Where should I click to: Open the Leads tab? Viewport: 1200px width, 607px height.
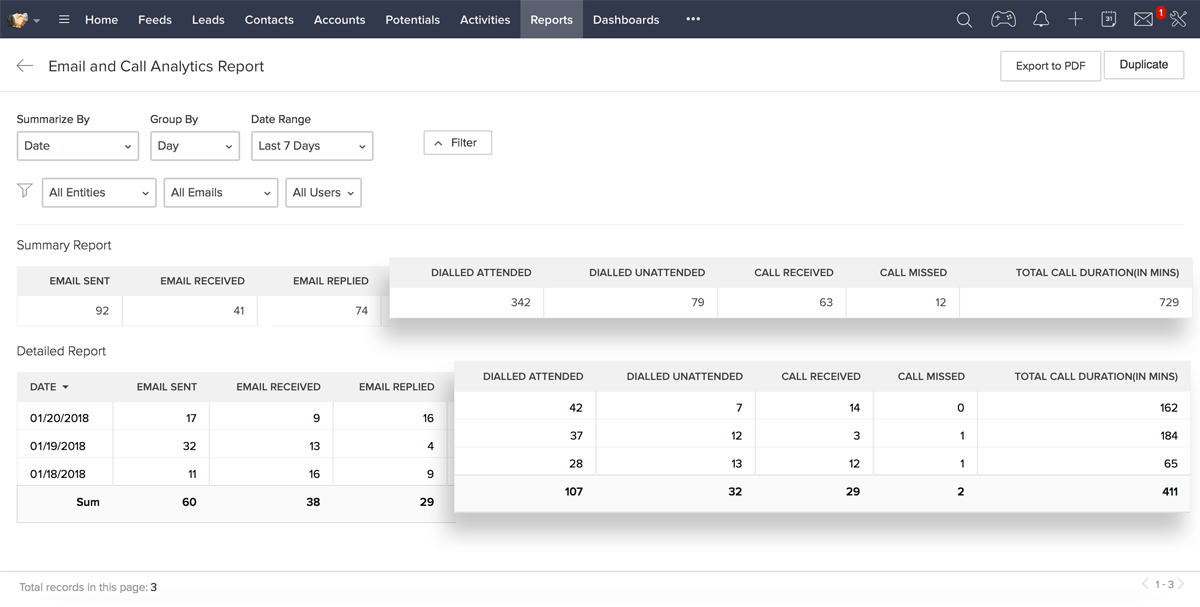208,19
